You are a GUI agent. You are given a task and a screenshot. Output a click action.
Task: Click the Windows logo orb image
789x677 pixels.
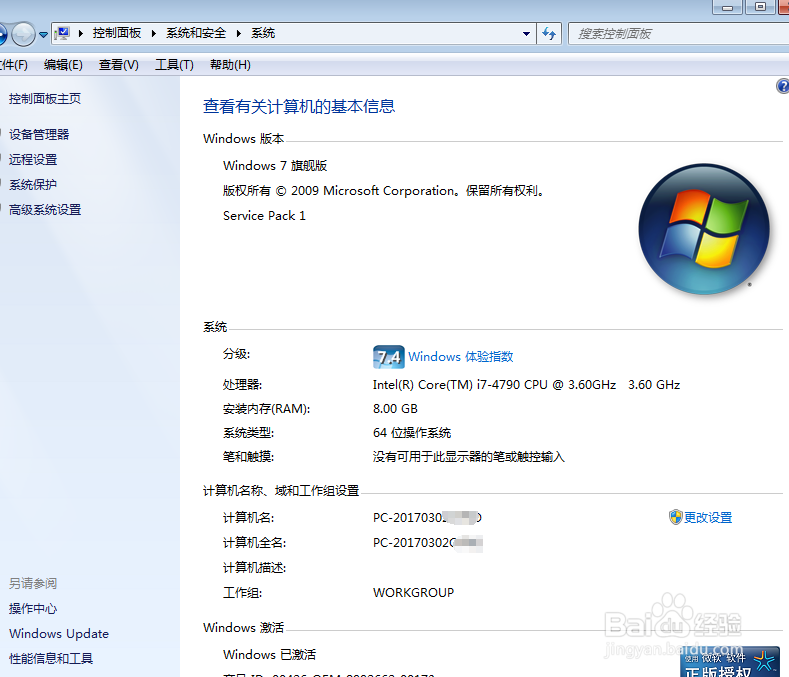[x=704, y=229]
